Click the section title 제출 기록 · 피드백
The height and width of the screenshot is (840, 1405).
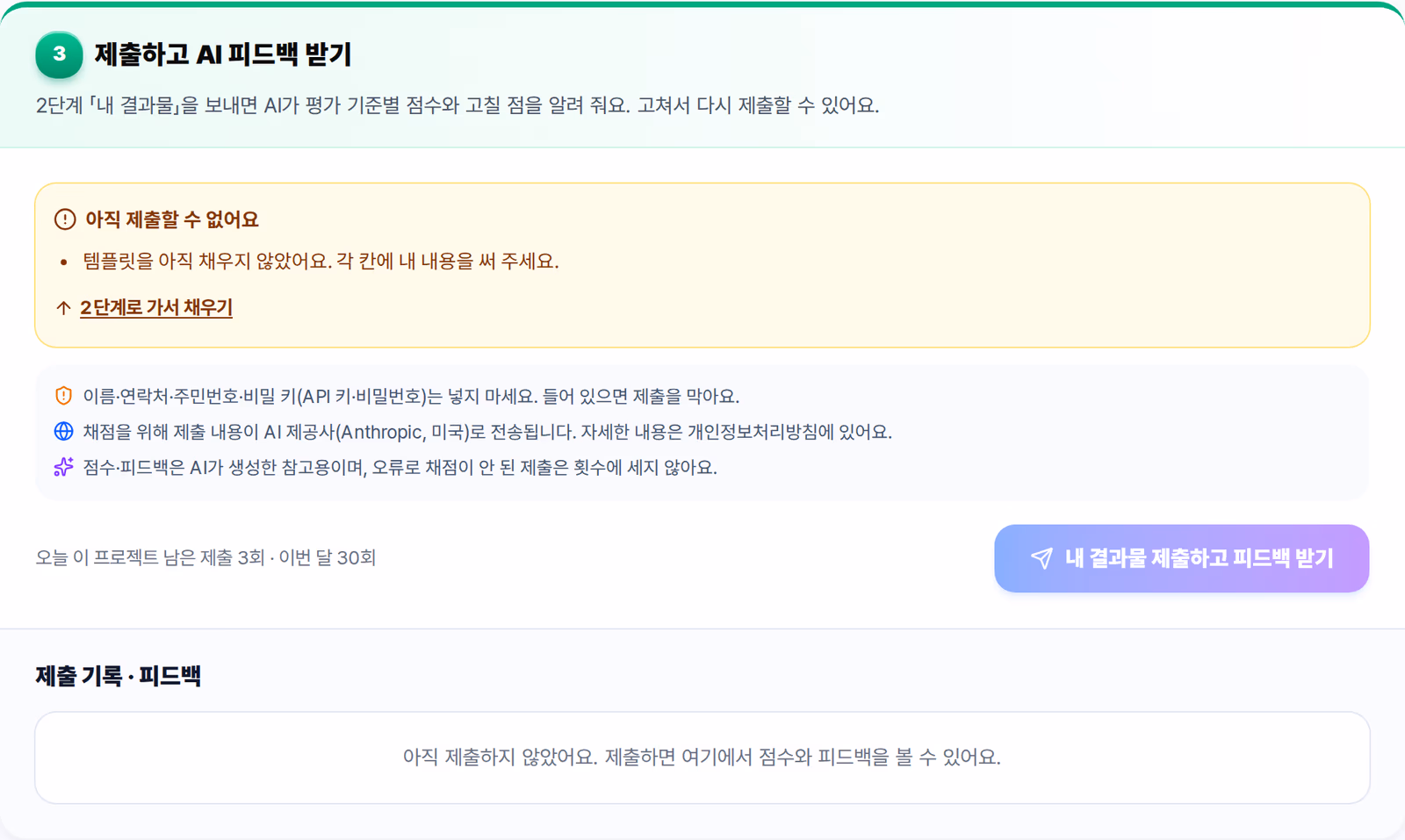119,676
